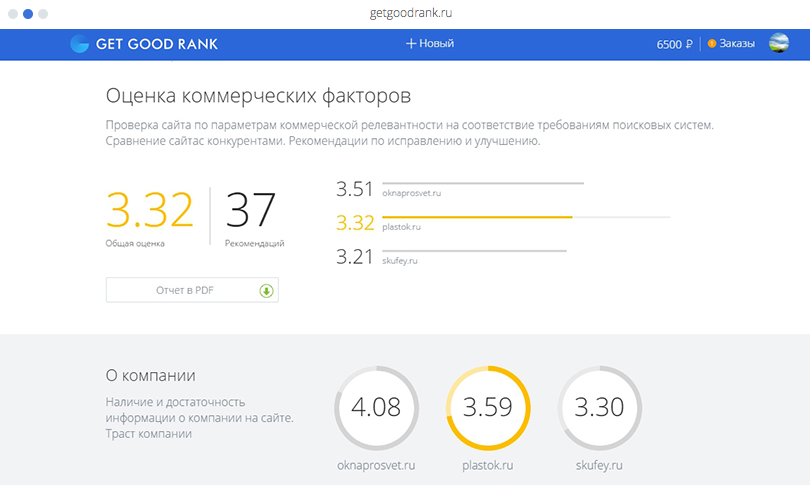Image resolution: width=810 pixels, height=485 pixels.
Task: Click the large yellow 3.32 overall score
Action: pyautogui.click(x=150, y=210)
